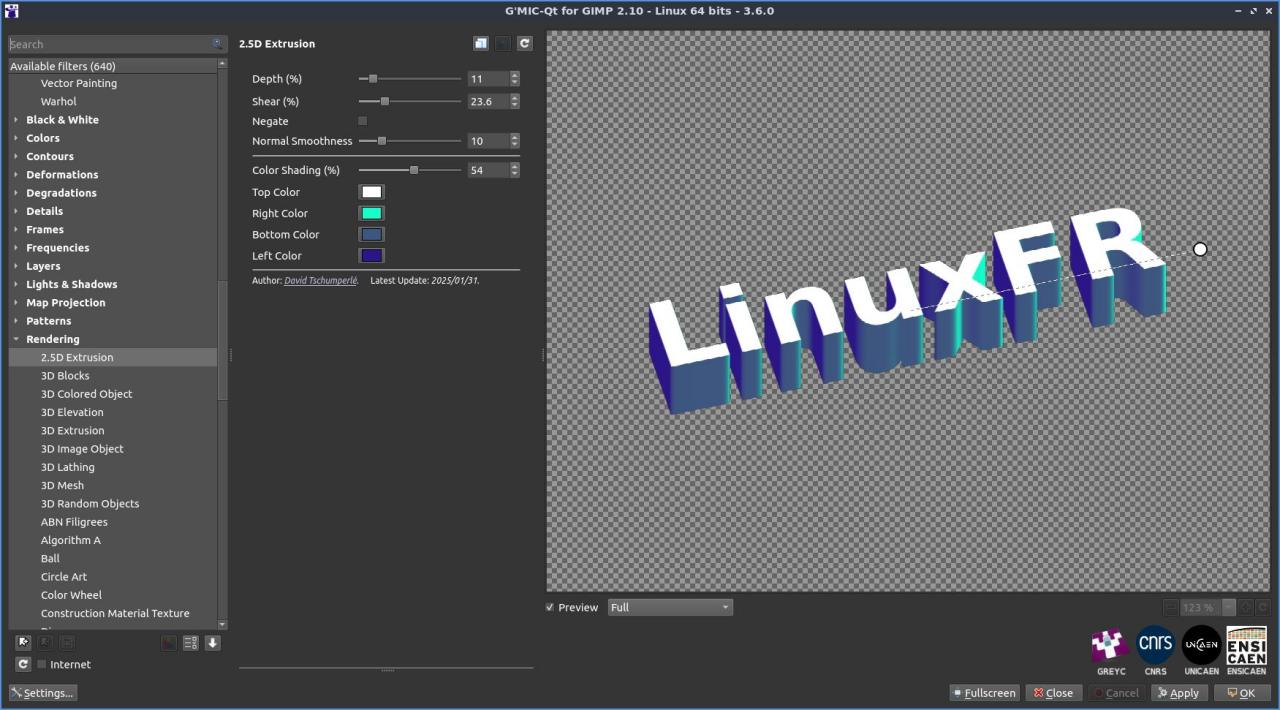
Task: Reset 2.5D Extrusion parameters to defaults
Action: 525,44
